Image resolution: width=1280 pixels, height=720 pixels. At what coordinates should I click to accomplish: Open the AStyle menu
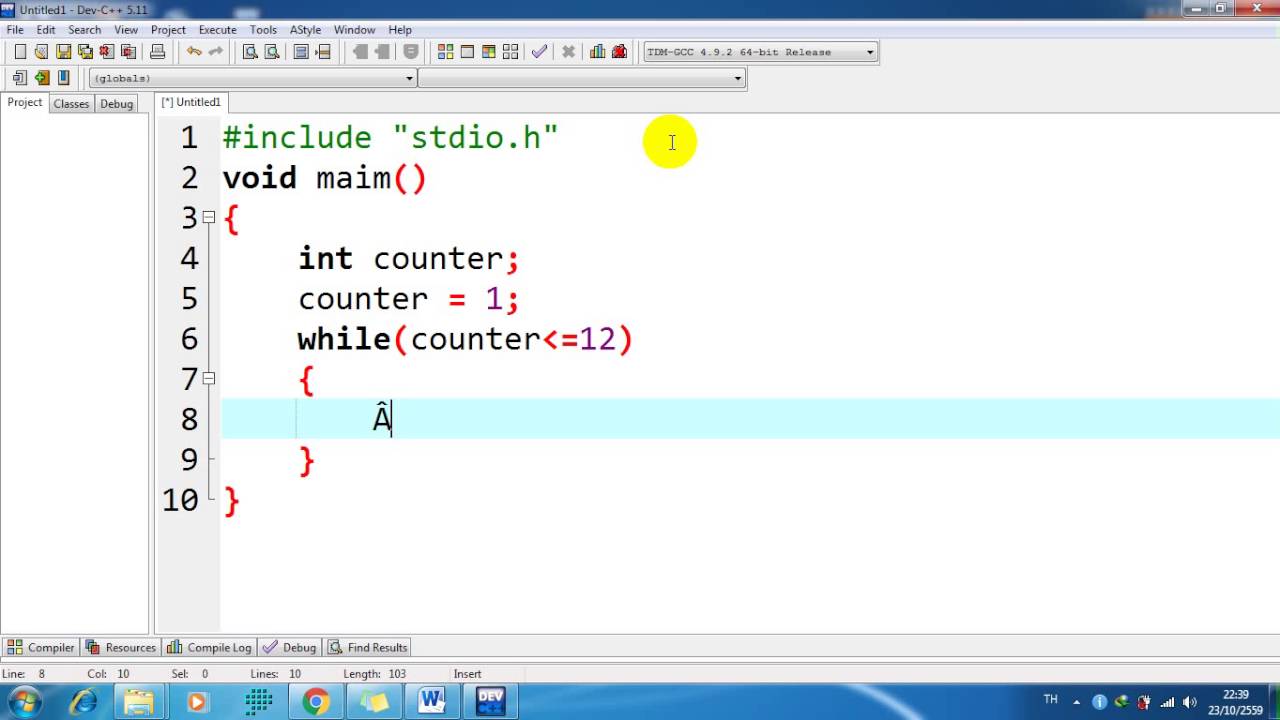click(307, 30)
